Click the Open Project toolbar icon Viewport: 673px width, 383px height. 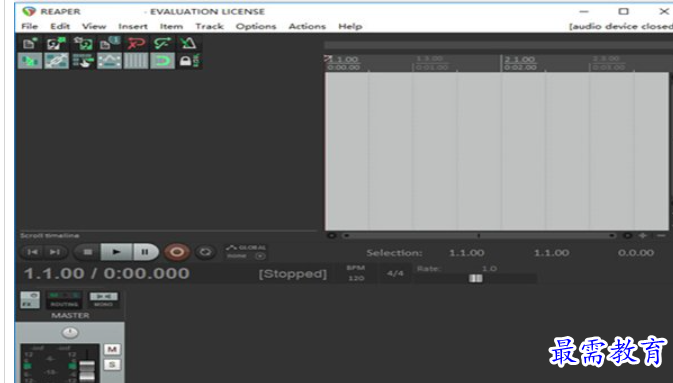(56, 43)
